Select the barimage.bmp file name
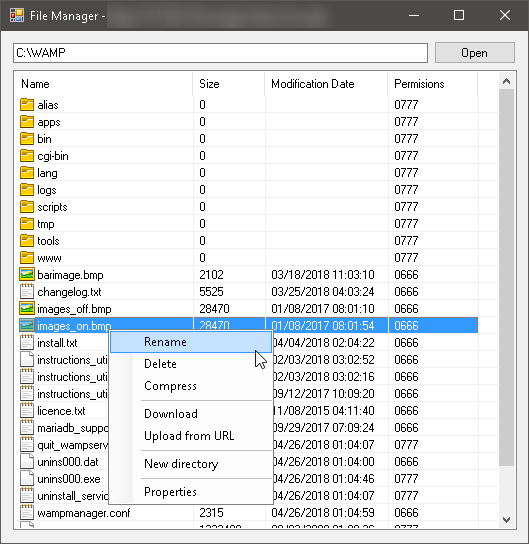This screenshot has height=544, width=529. pos(70,275)
